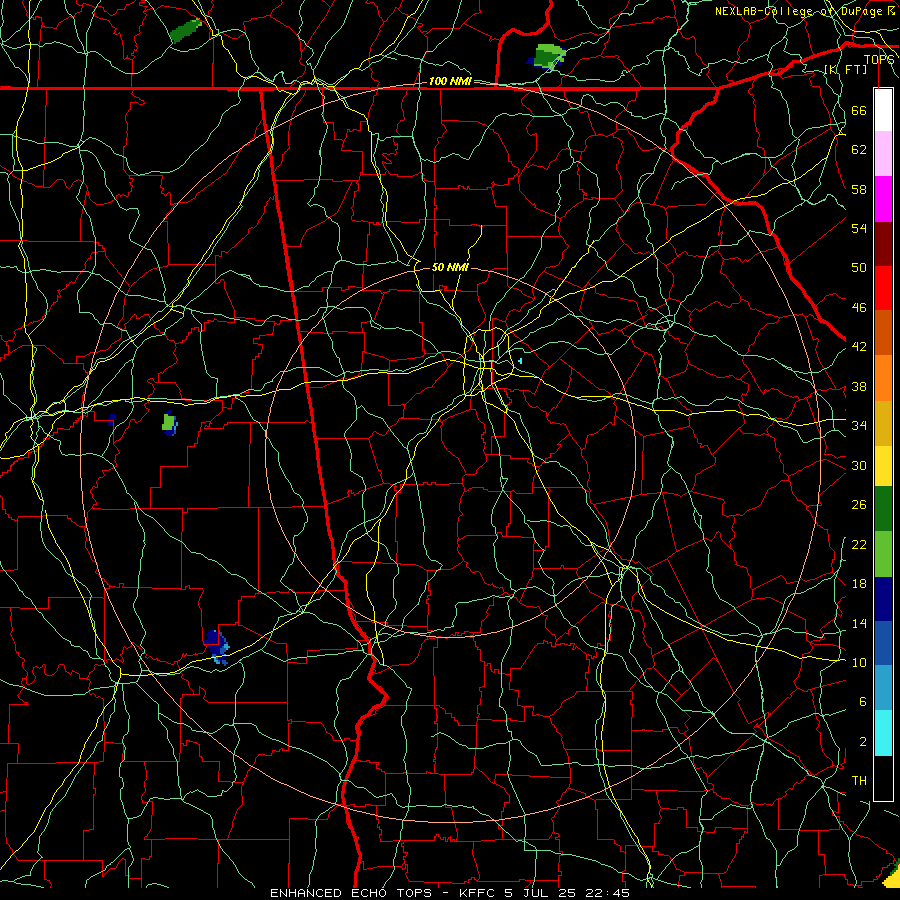Click the [K FT] units label
Screen dimensions: 900x900
[845, 69]
